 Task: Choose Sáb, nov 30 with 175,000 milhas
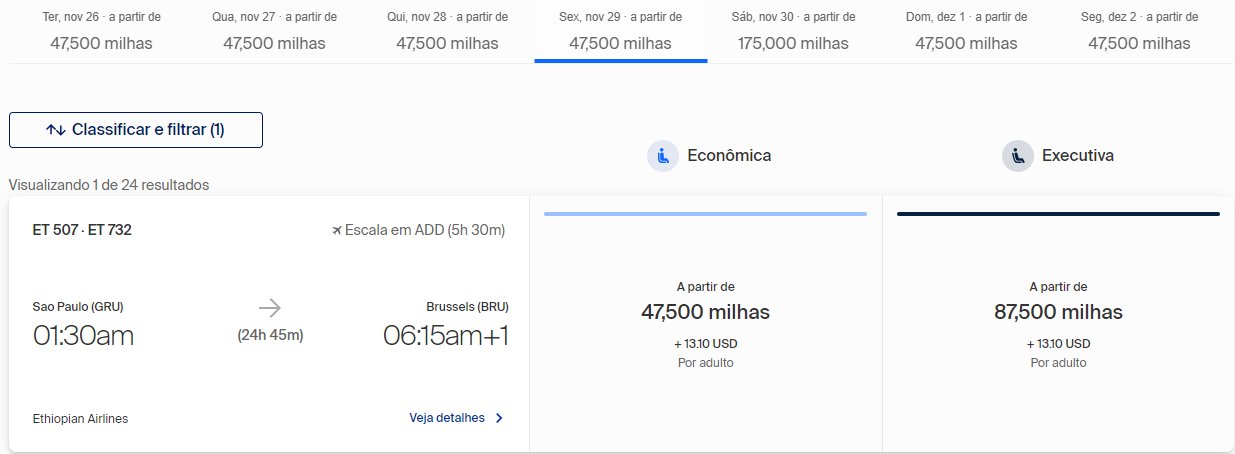[x=793, y=31]
